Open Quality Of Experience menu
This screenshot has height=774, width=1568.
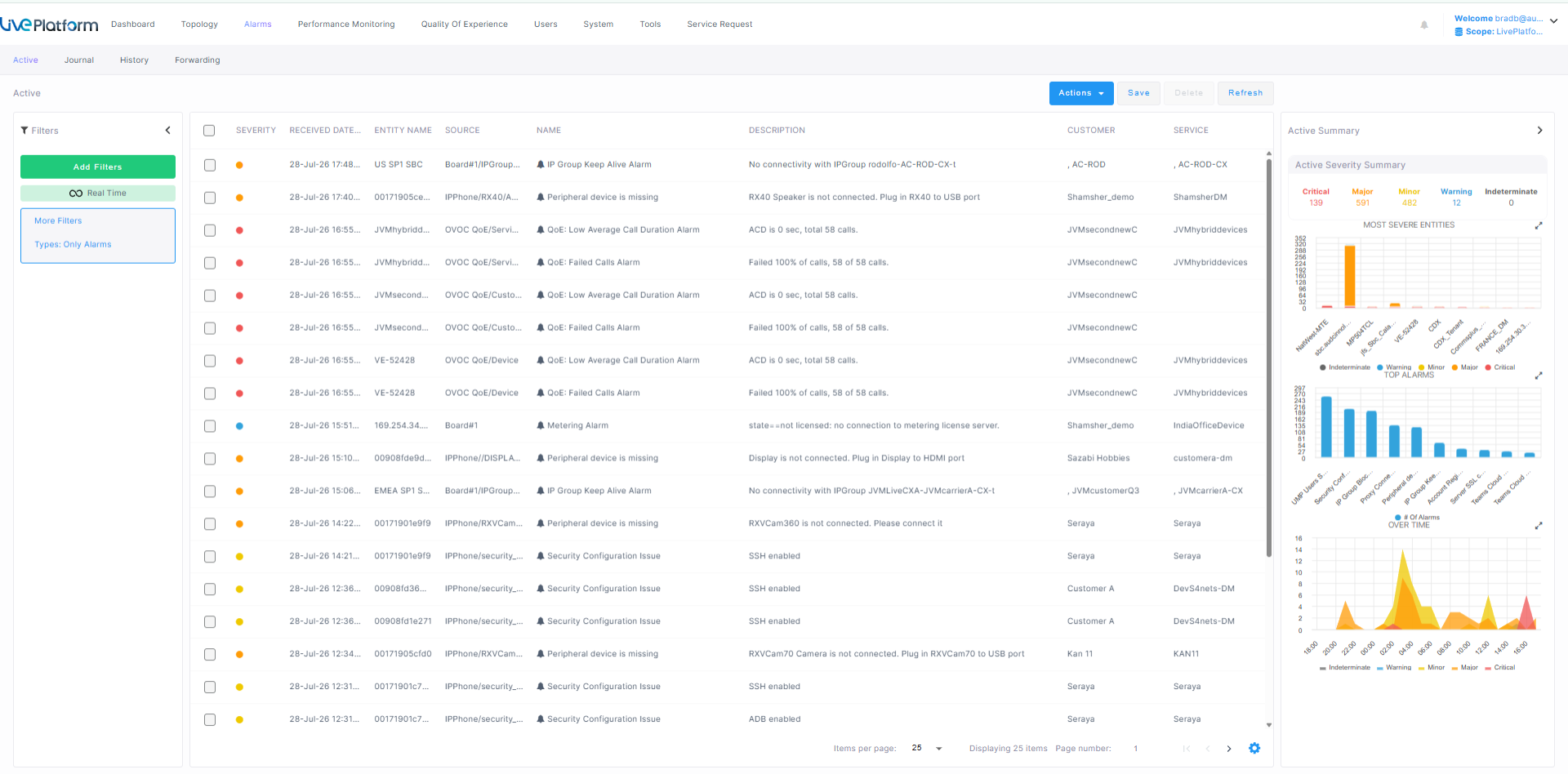[x=465, y=24]
